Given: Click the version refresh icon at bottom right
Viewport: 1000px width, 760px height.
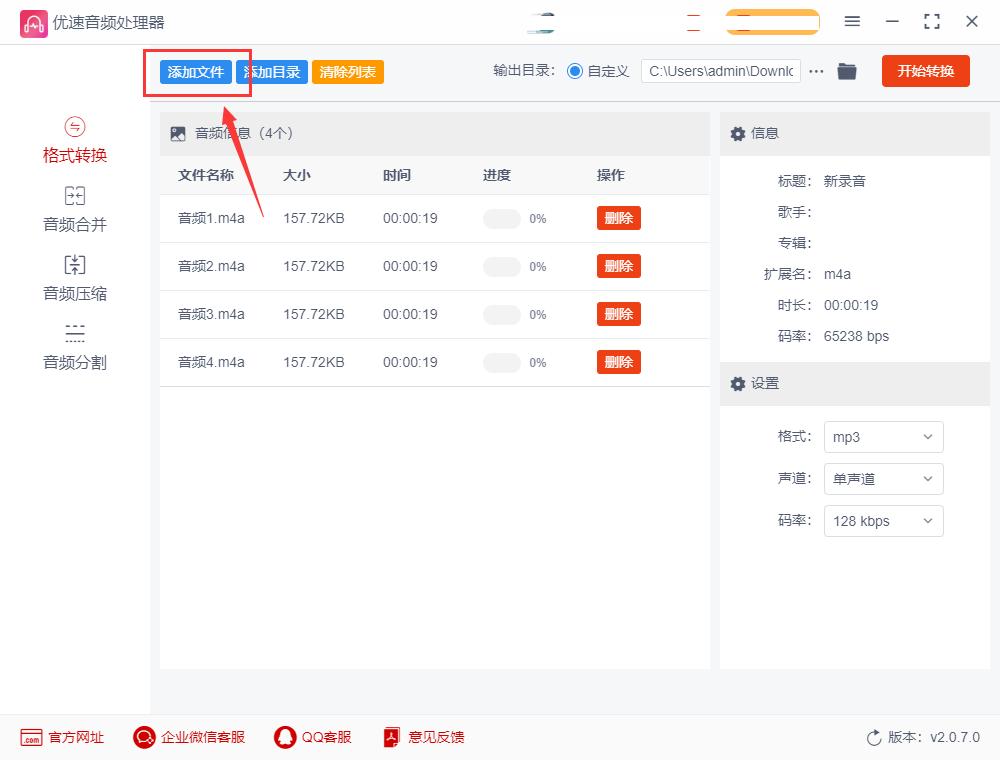Looking at the screenshot, I should [874, 737].
